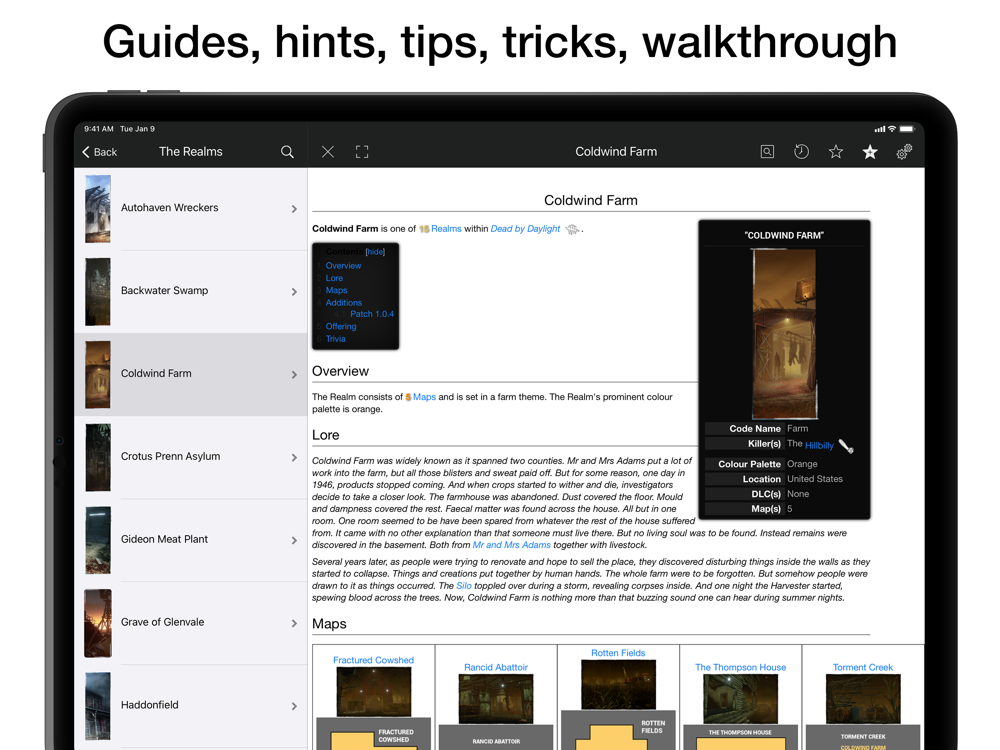Image resolution: width=1000 pixels, height=750 pixels.
Task: Click Grave of Glenvale thumbnail image
Action: (x=98, y=623)
